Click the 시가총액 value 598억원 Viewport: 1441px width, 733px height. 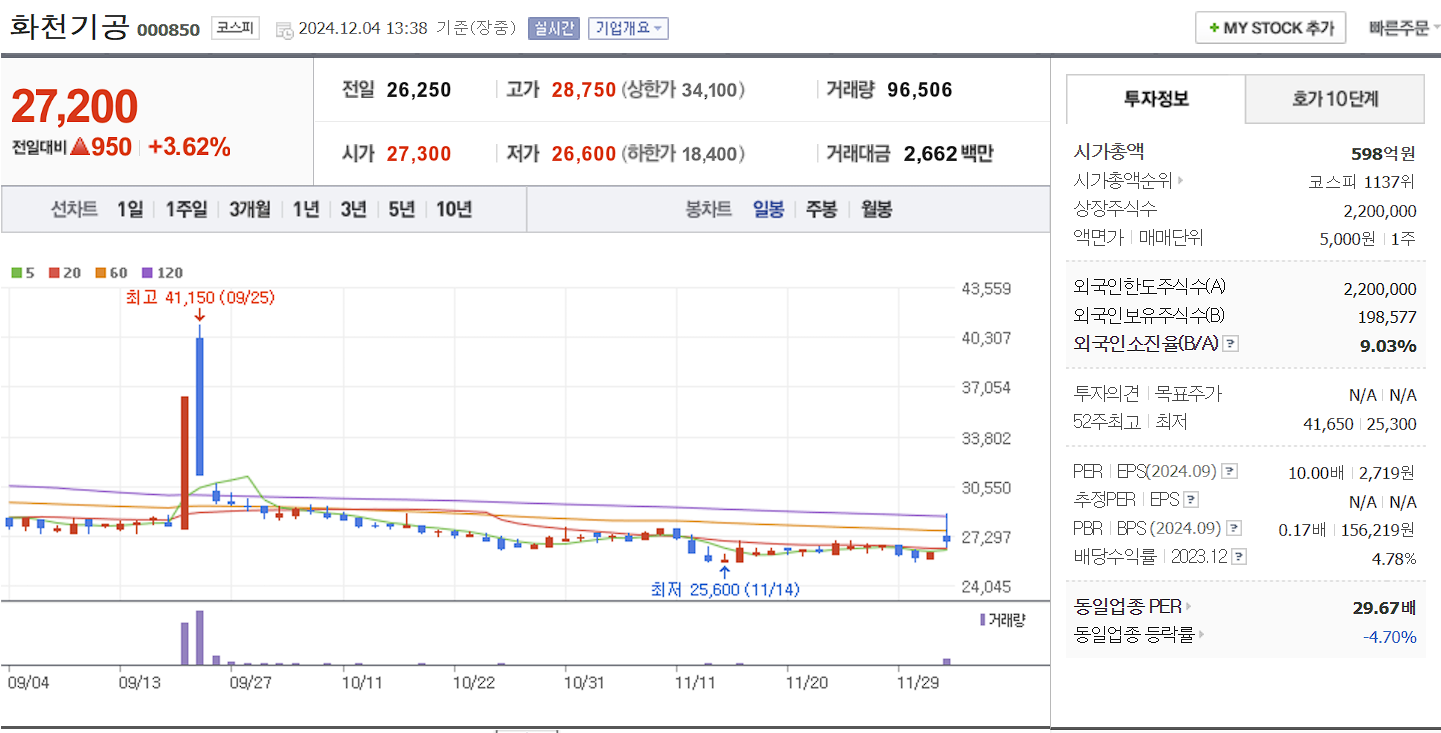(x=1383, y=153)
